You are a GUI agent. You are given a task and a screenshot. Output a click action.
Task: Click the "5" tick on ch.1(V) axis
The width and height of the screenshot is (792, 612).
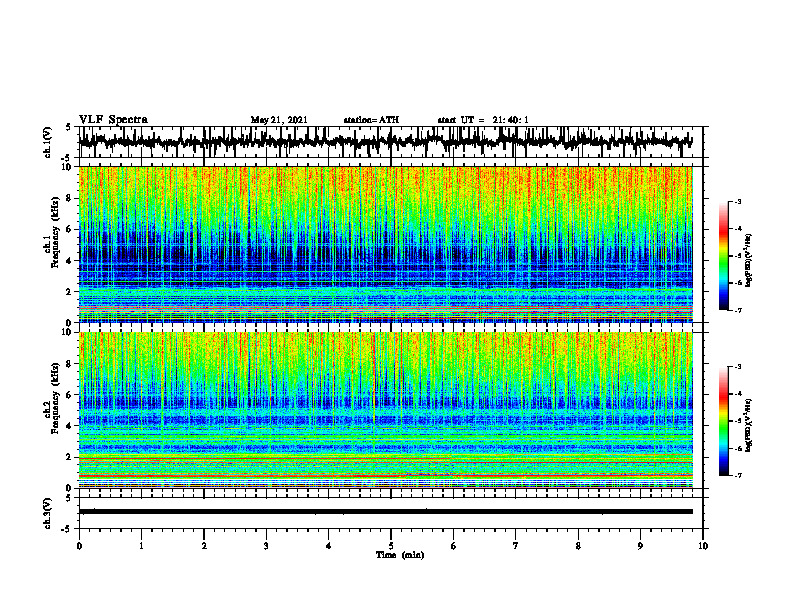click(68, 128)
